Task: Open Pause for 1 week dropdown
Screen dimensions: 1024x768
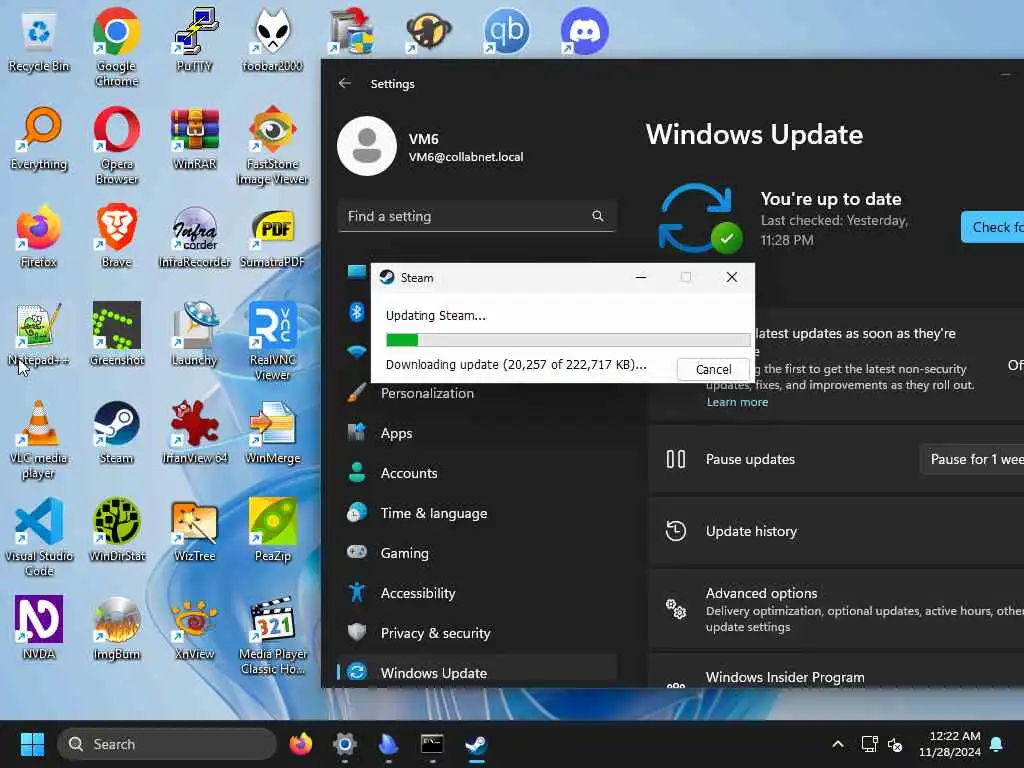Action: point(972,459)
